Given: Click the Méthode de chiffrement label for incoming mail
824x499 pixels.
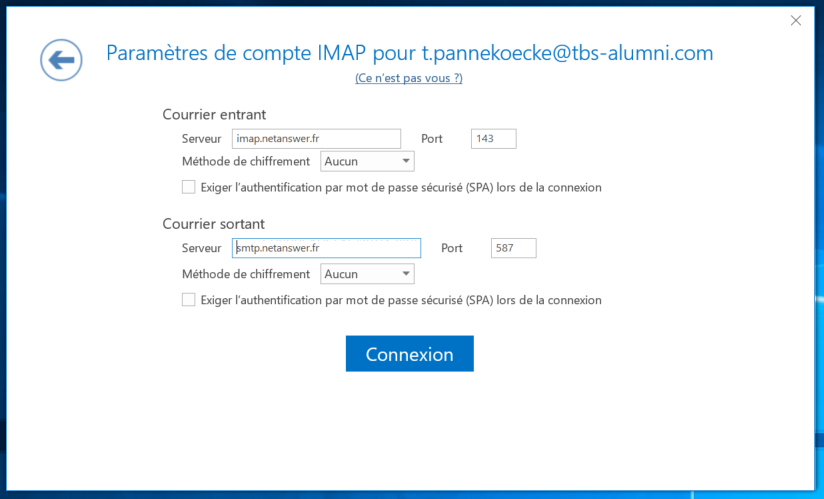Looking at the screenshot, I should [x=246, y=161].
